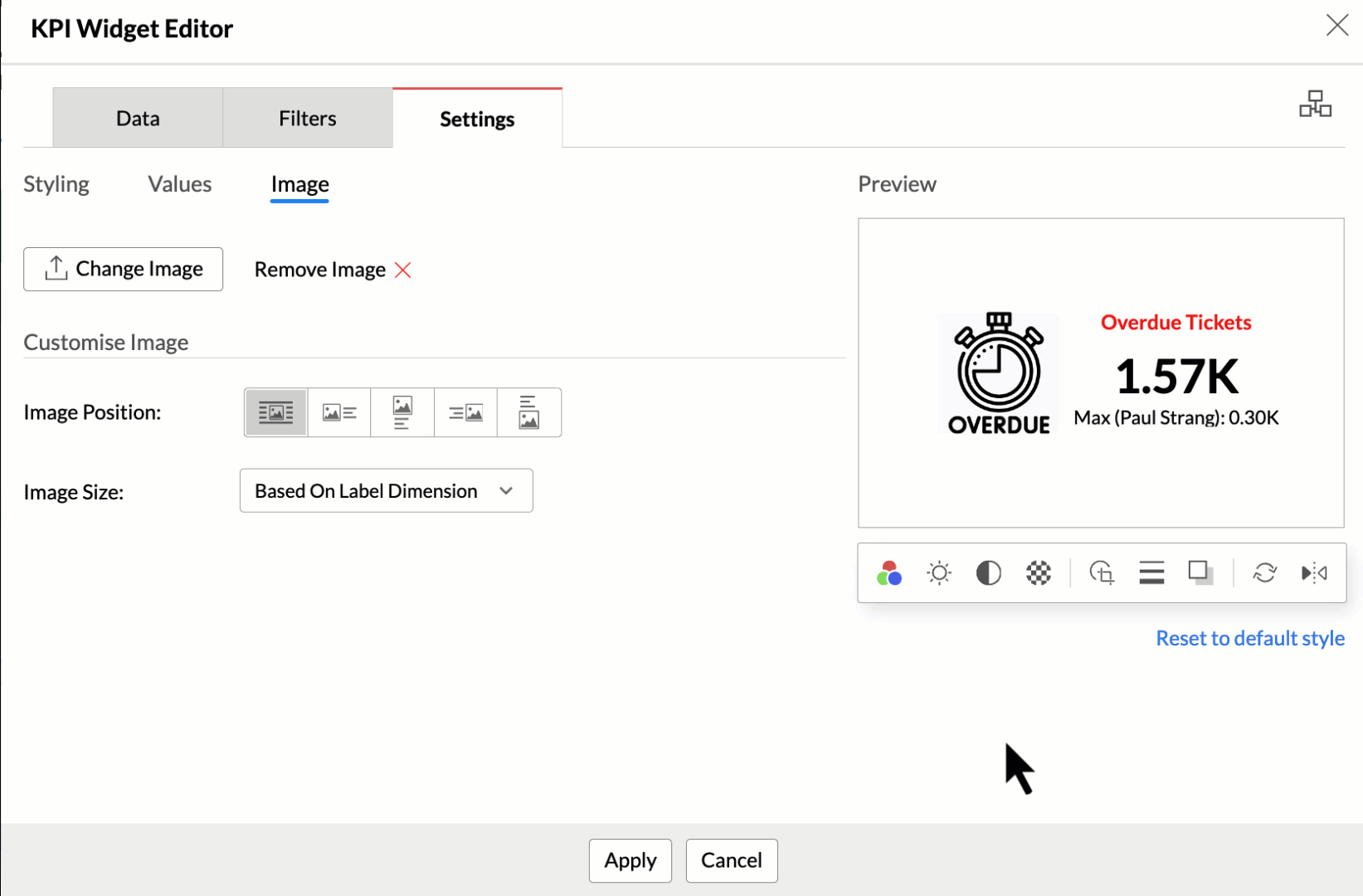The height and width of the screenshot is (896, 1363).
Task: Open the image color adjustment tool
Action: (889, 572)
